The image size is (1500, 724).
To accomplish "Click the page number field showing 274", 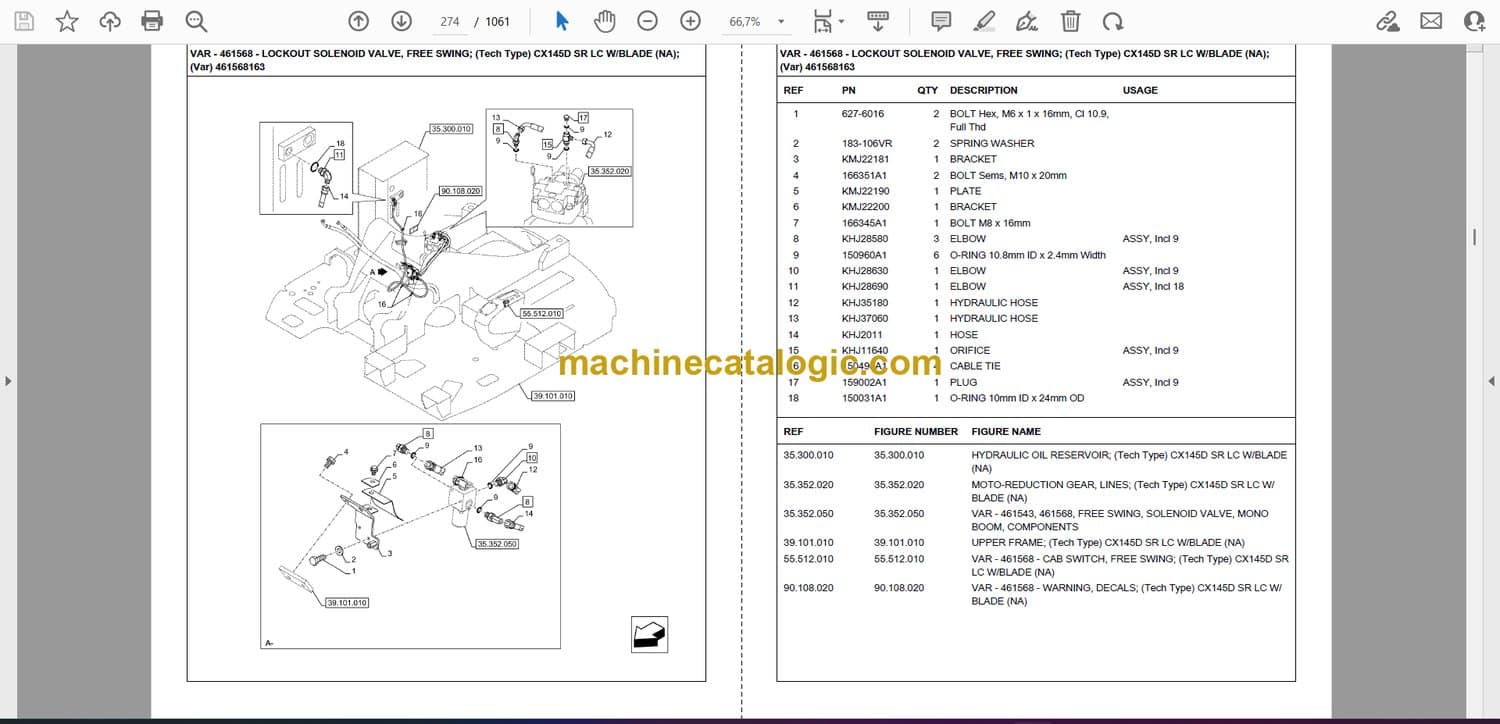I will pos(449,21).
